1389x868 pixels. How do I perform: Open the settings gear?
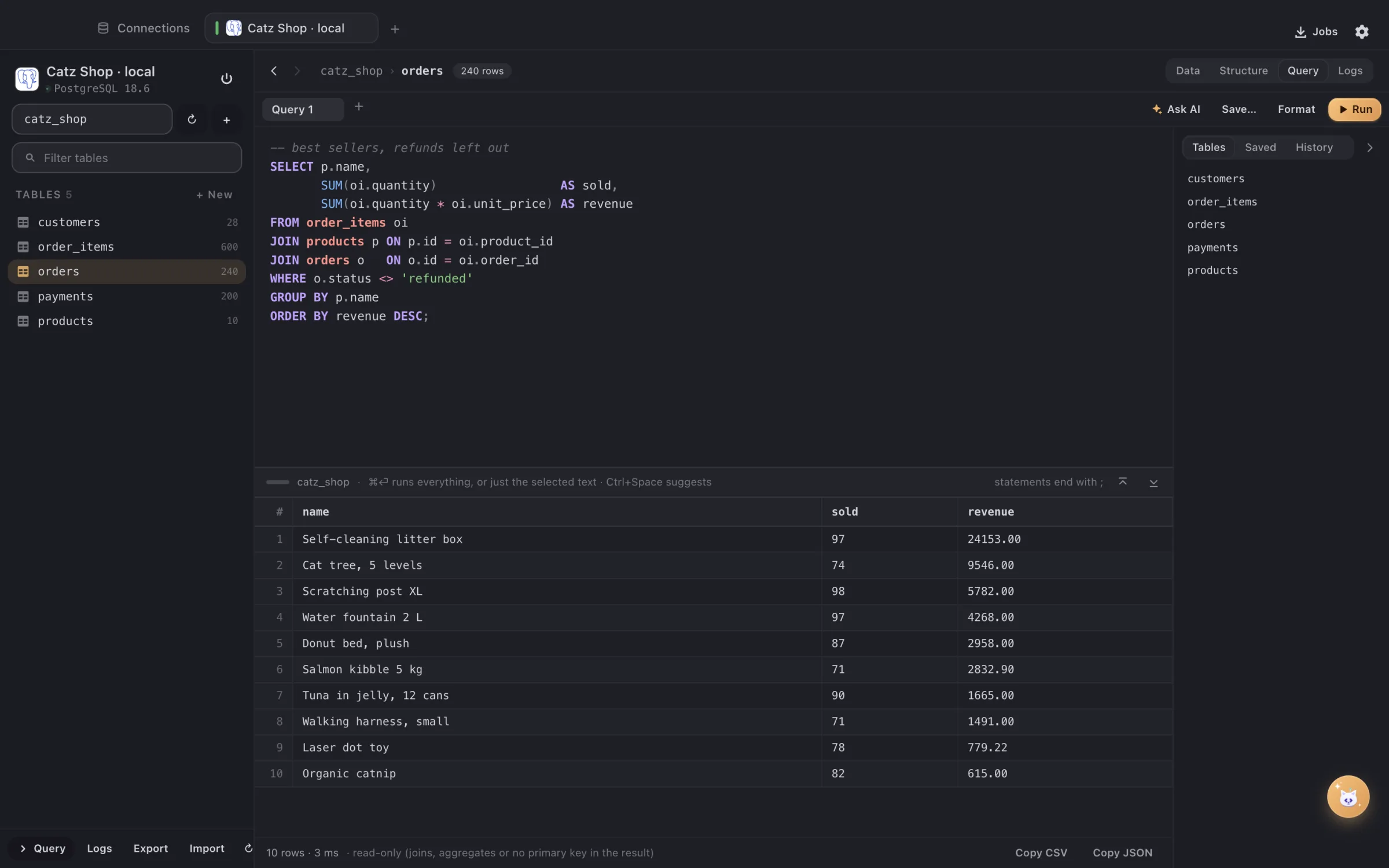[x=1362, y=31]
